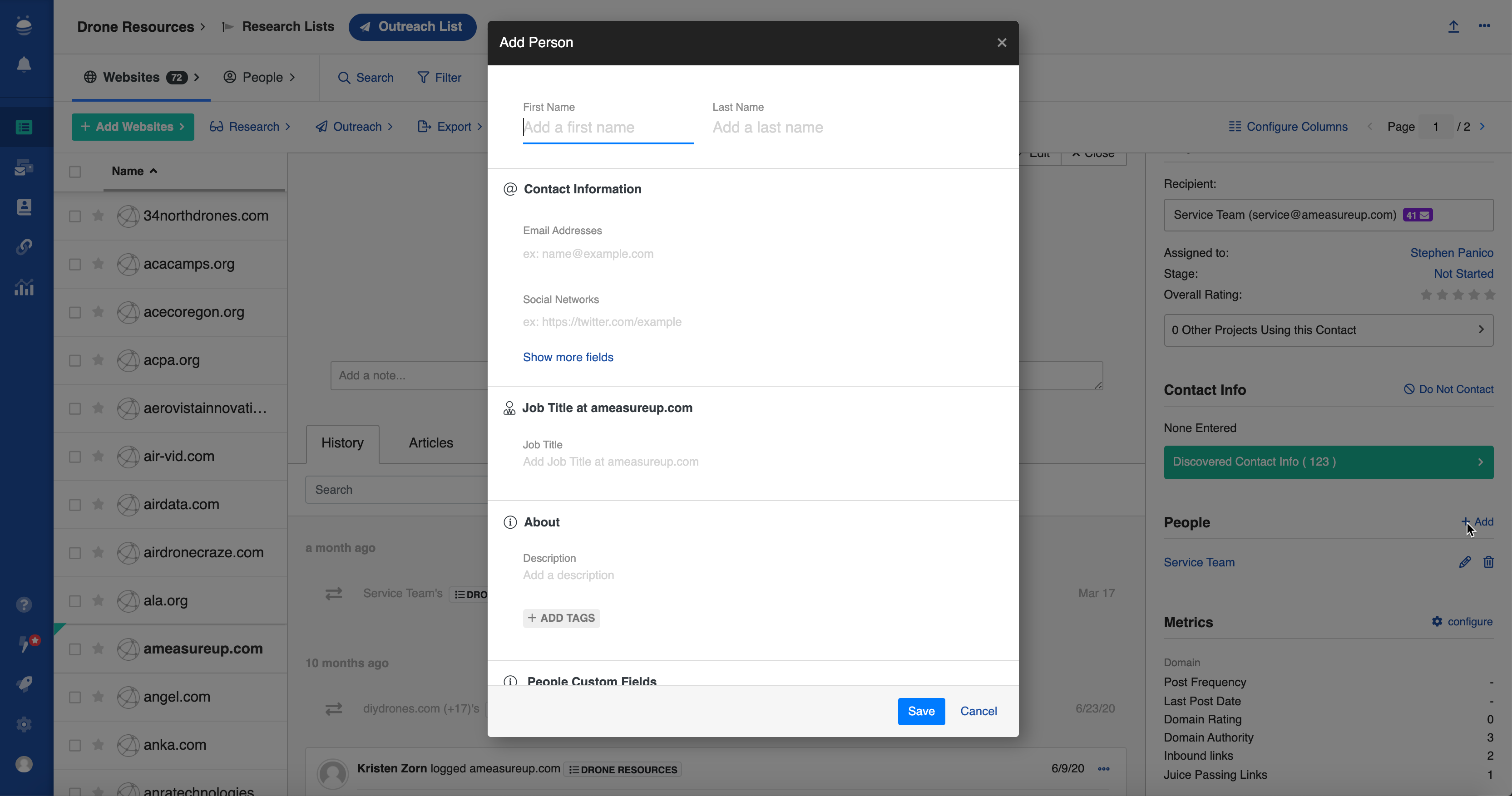The image size is (1512, 796).
Task: Open the help question mark icon
Action: tap(24, 605)
